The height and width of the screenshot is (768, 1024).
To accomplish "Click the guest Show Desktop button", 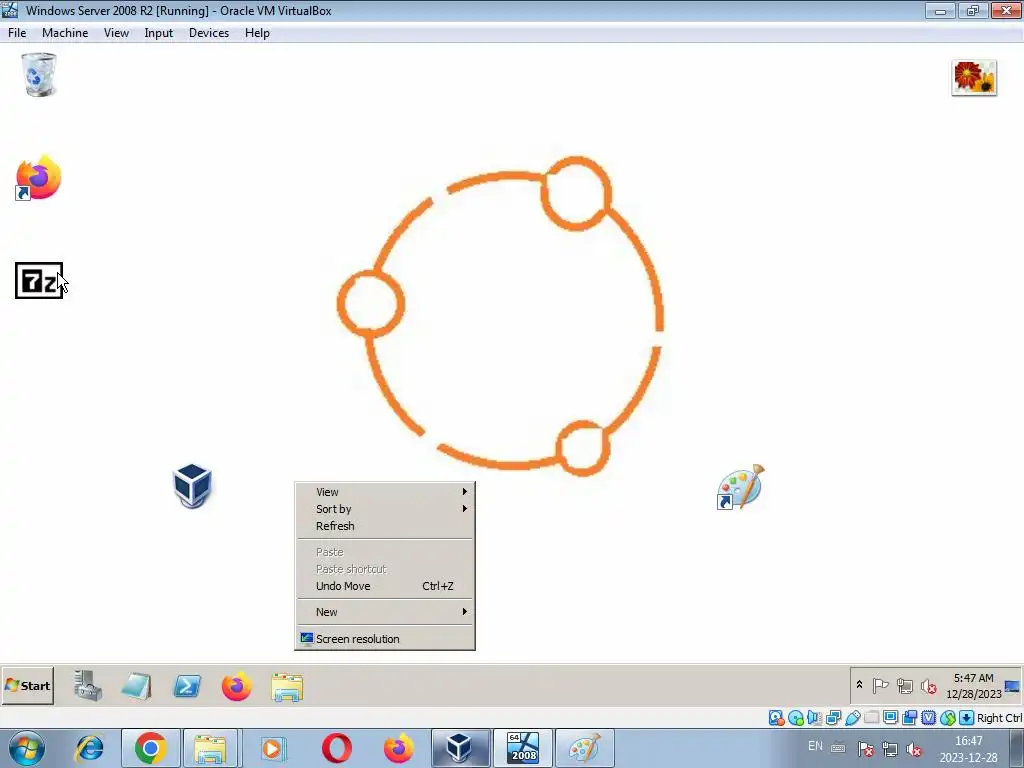I will (1012, 686).
